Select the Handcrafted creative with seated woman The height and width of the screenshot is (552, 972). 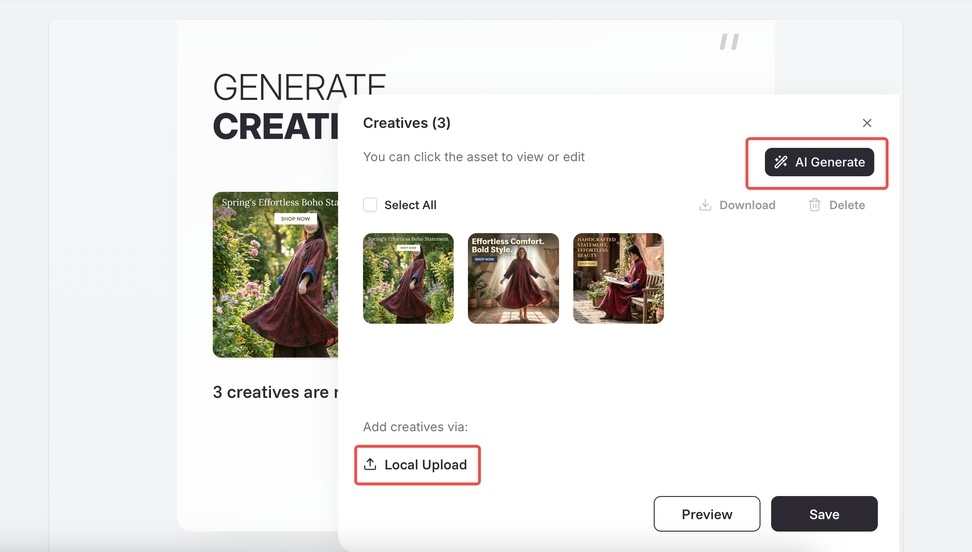pyautogui.click(x=618, y=279)
